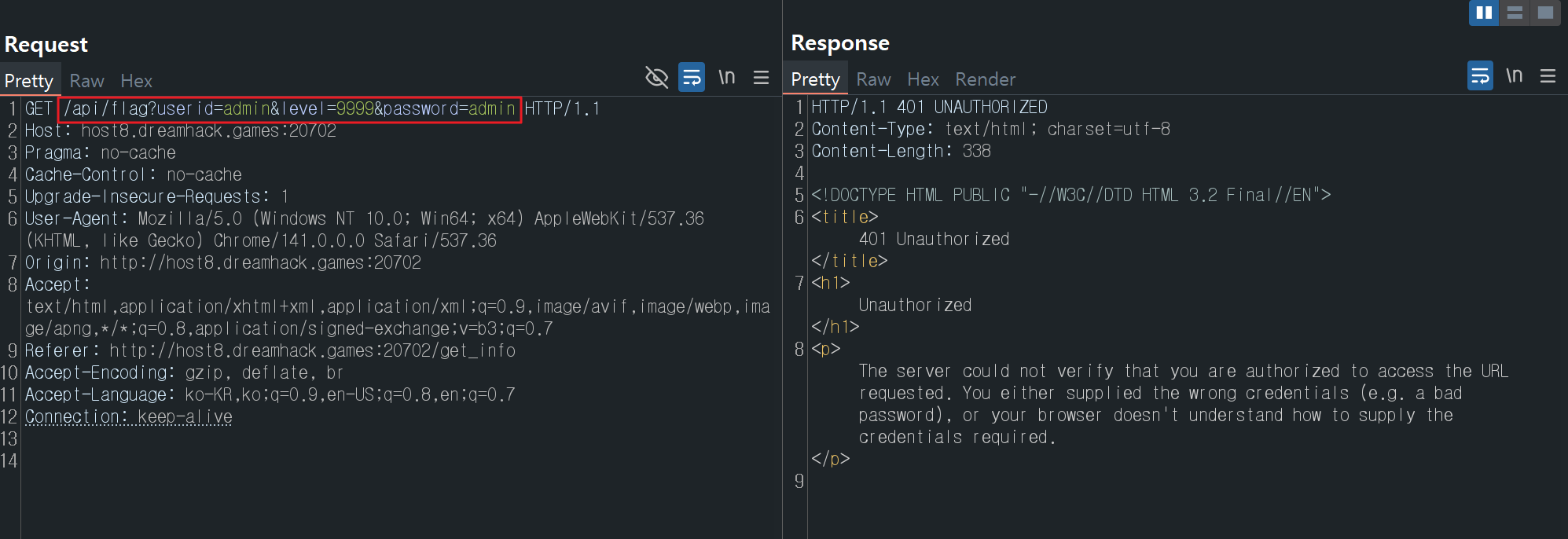Switch Request view to Raw tab
The height and width of the screenshot is (539, 1568).
(86, 81)
